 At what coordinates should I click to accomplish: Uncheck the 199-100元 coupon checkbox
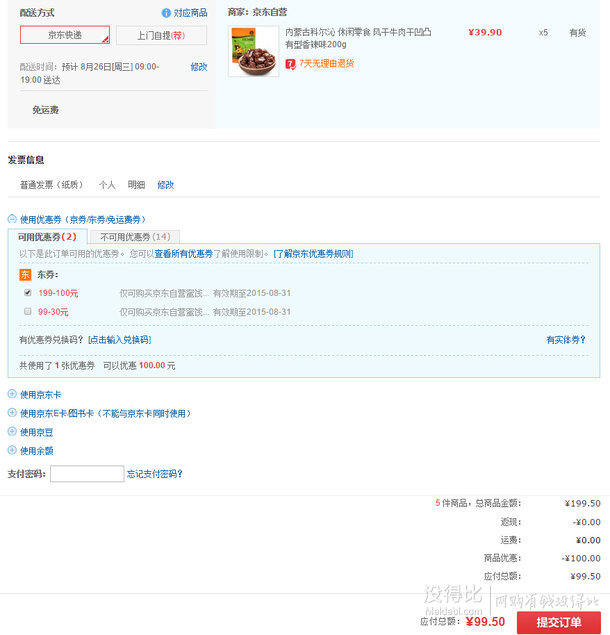(28, 292)
